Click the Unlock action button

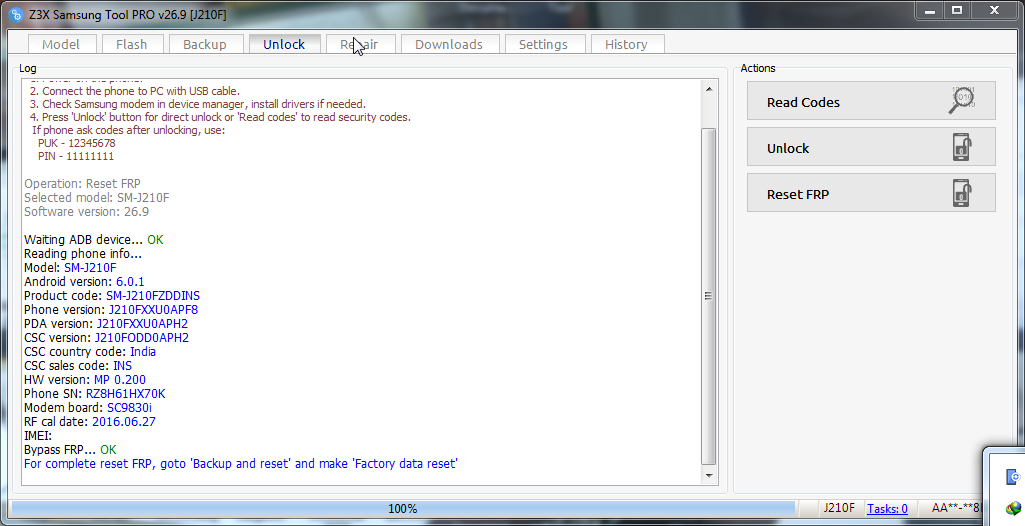click(871, 146)
